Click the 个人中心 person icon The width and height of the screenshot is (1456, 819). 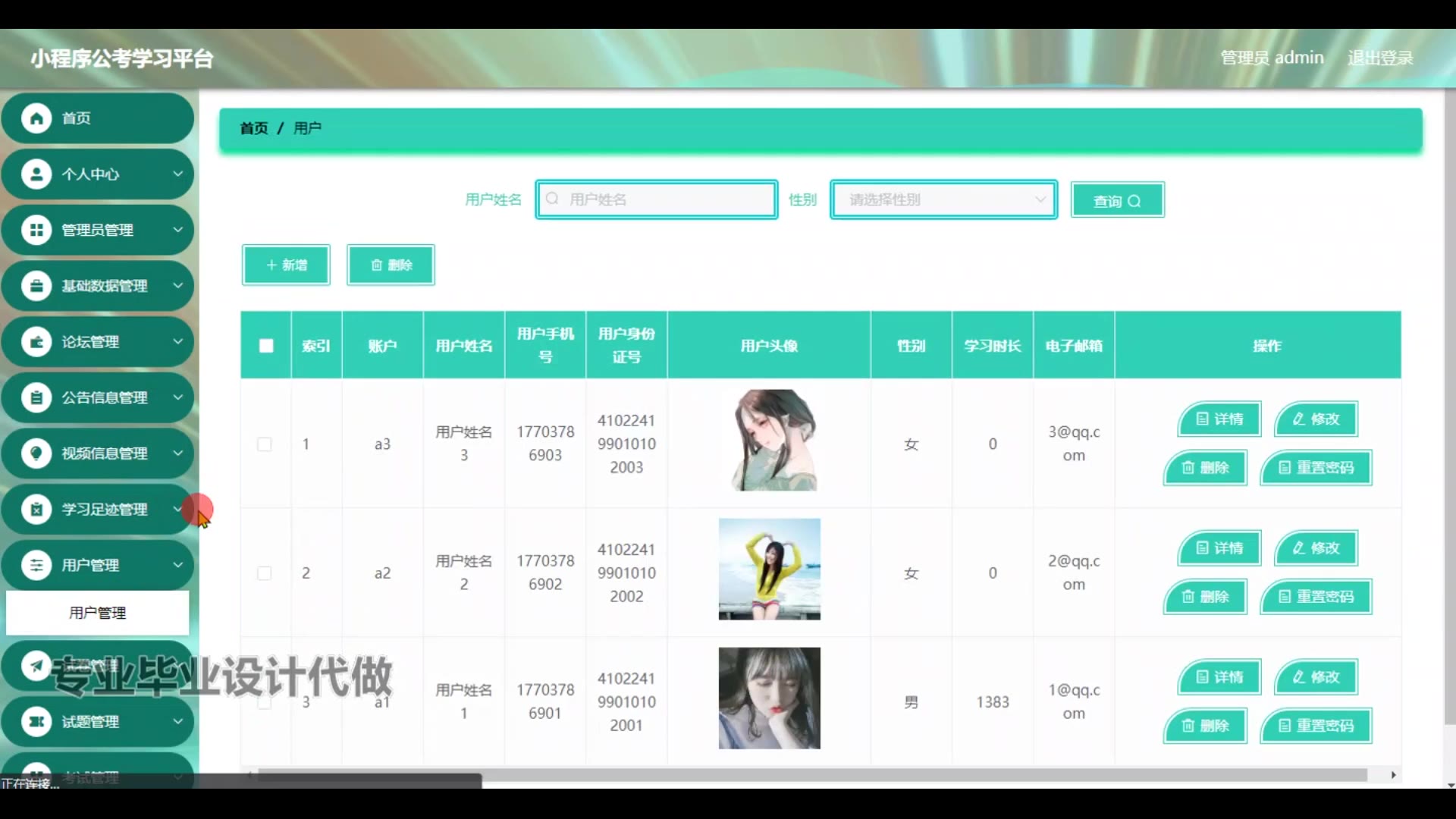coord(36,174)
